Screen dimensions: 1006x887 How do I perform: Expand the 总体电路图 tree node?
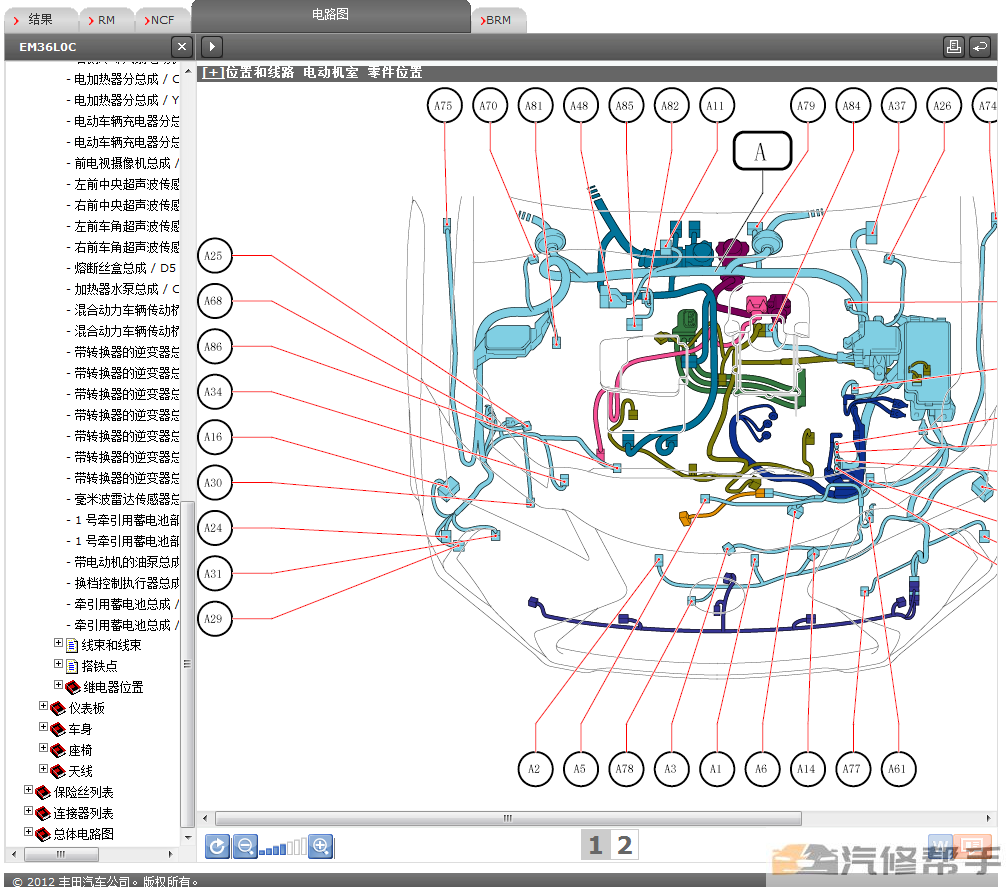28,832
